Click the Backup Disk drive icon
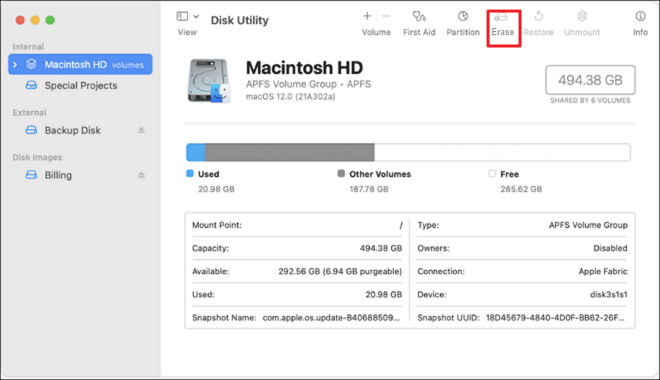The width and height of the screenshot is (660, 380). [x=31, y=130]
